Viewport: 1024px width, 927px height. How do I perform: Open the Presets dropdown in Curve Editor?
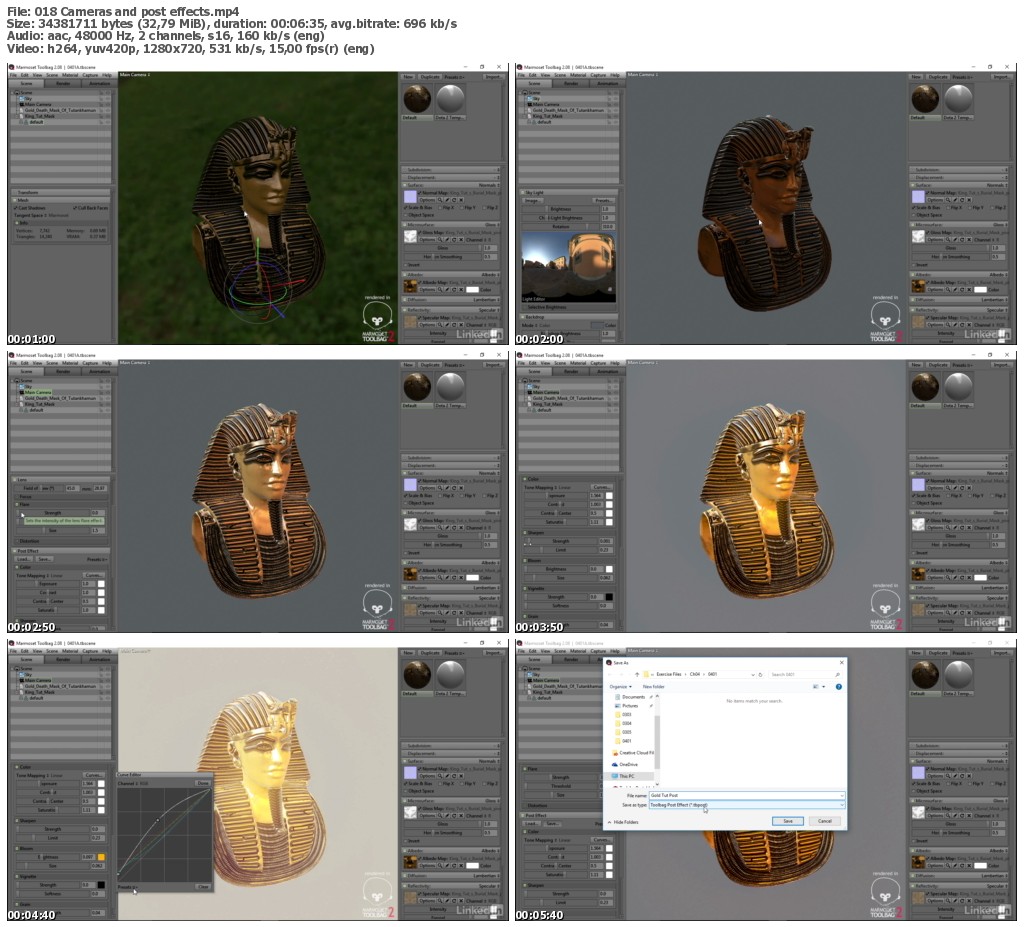pyautogui.click(x=128, y=886)
